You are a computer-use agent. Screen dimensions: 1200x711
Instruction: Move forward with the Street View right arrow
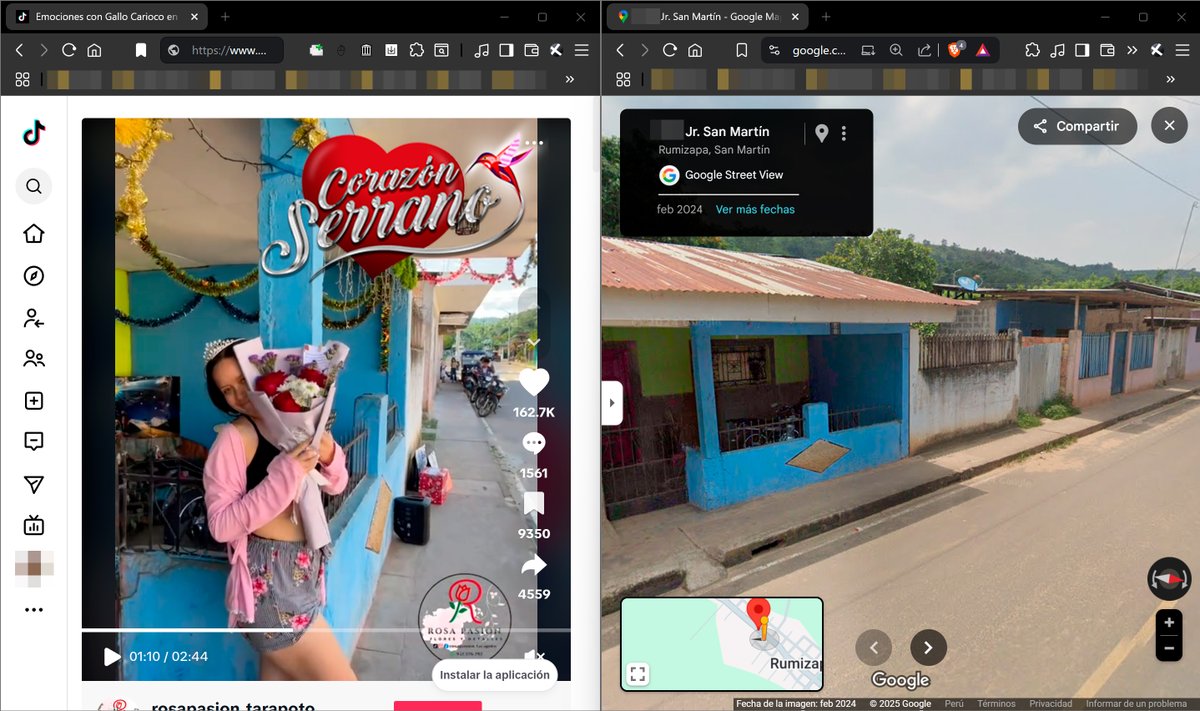pos(928,648)
